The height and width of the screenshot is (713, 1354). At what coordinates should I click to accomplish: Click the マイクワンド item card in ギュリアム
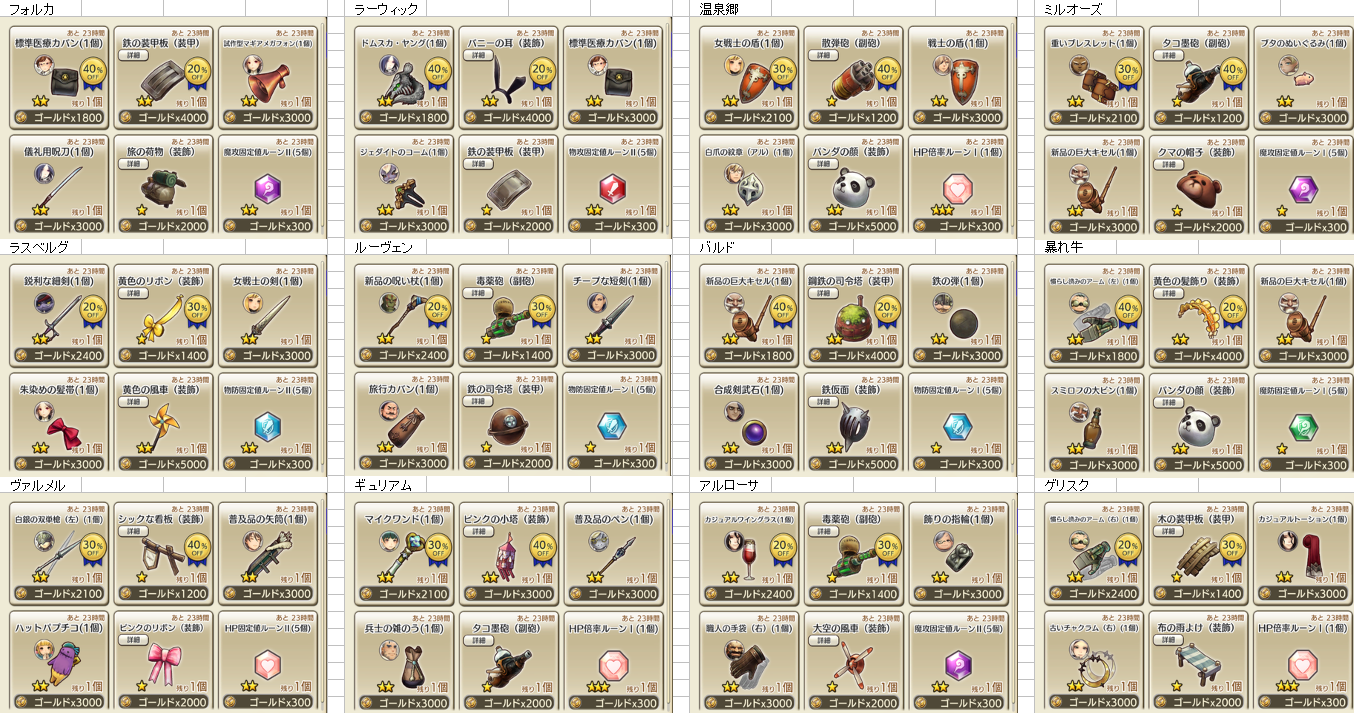pyautogui.click(x=404, y=551)
